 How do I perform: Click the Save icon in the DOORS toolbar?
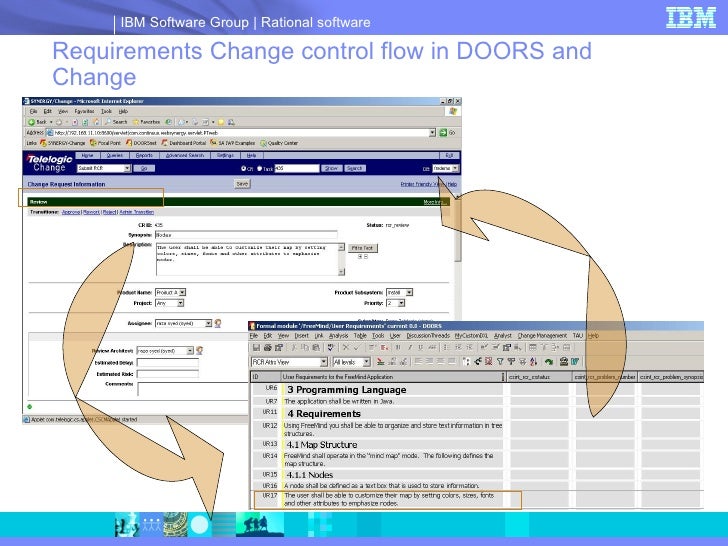tap(256, 347)
